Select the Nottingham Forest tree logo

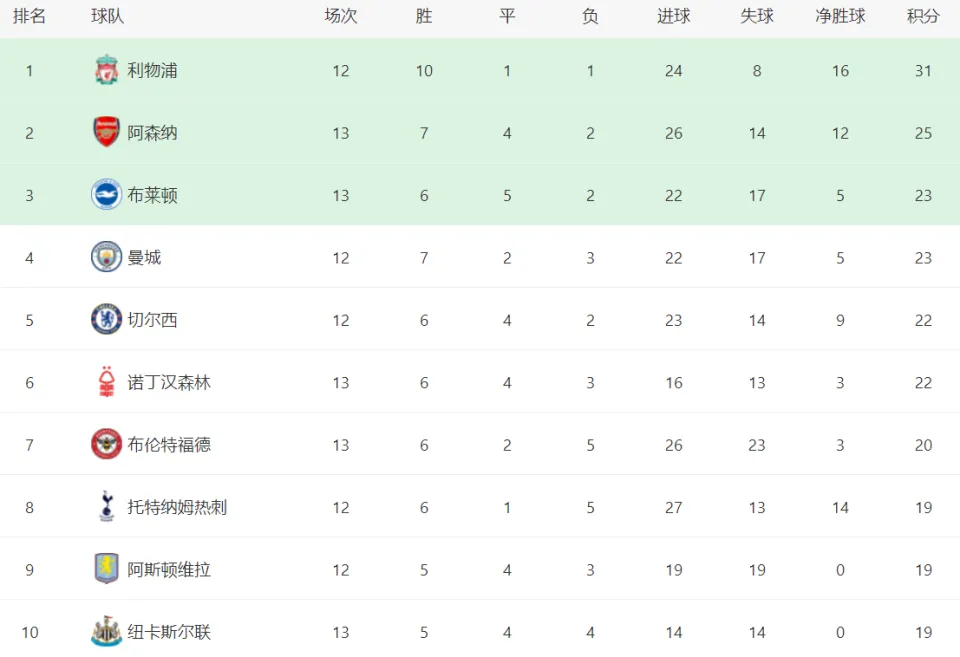pos(107,382)
